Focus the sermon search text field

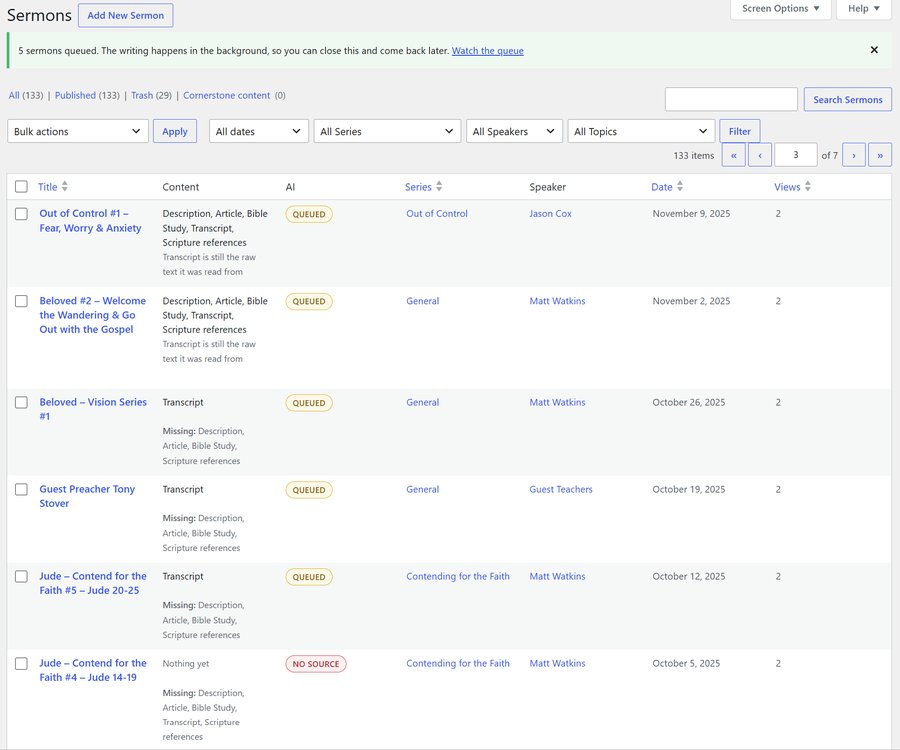click(x=731, y=99)
